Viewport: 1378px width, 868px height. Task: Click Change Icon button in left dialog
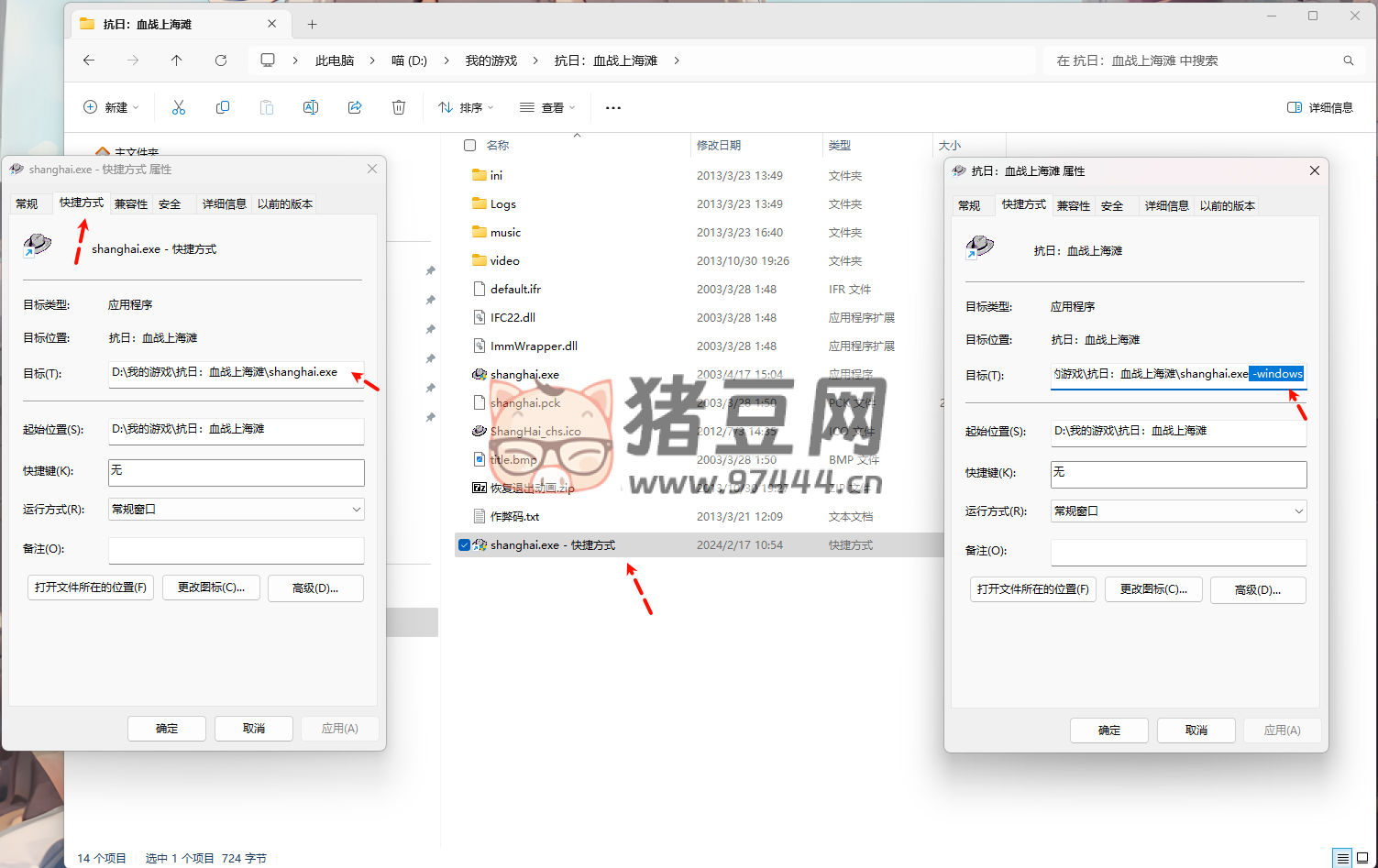[211, 588]
